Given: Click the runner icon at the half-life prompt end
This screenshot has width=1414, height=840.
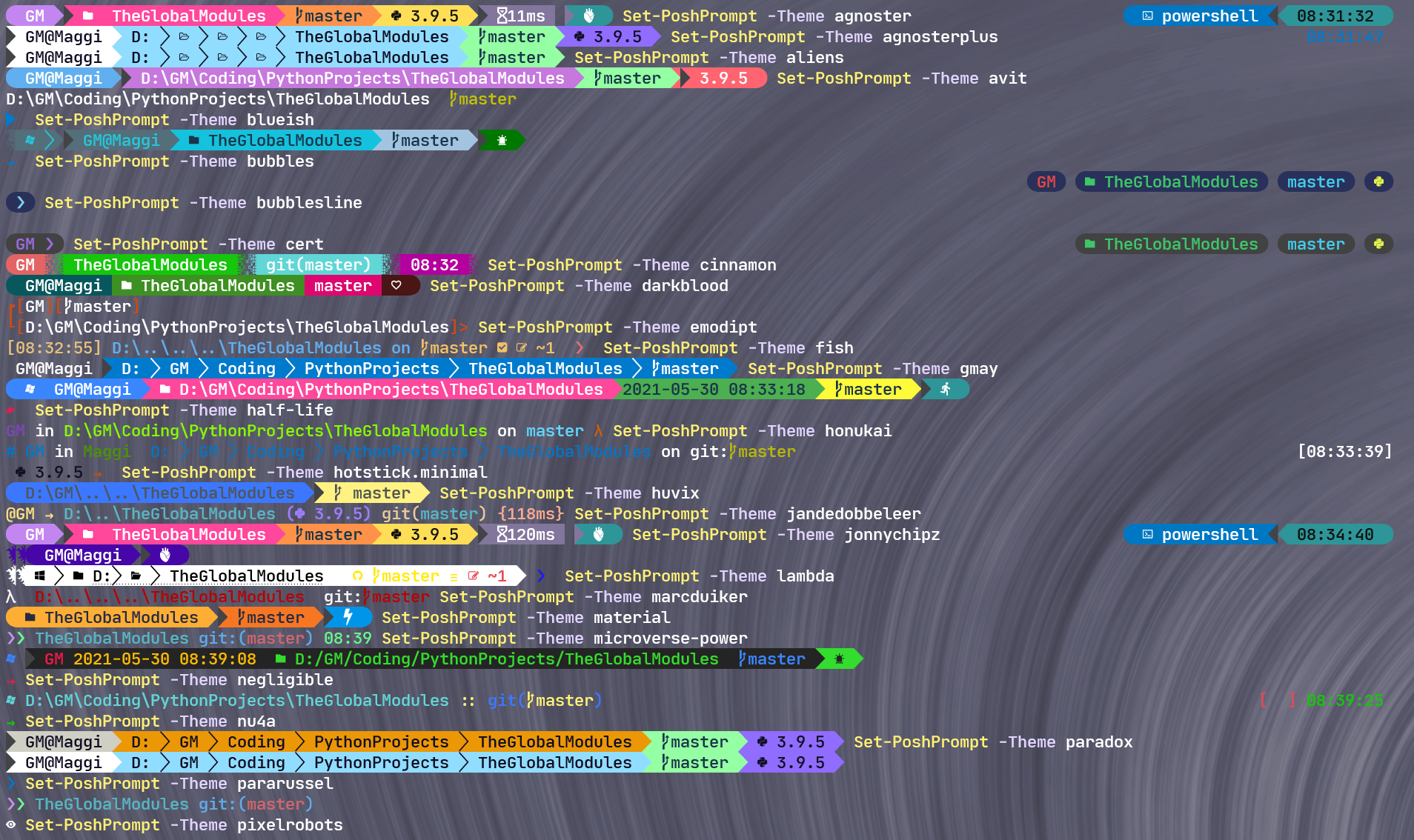Looking at the screenshot, I should coord(946,390).
